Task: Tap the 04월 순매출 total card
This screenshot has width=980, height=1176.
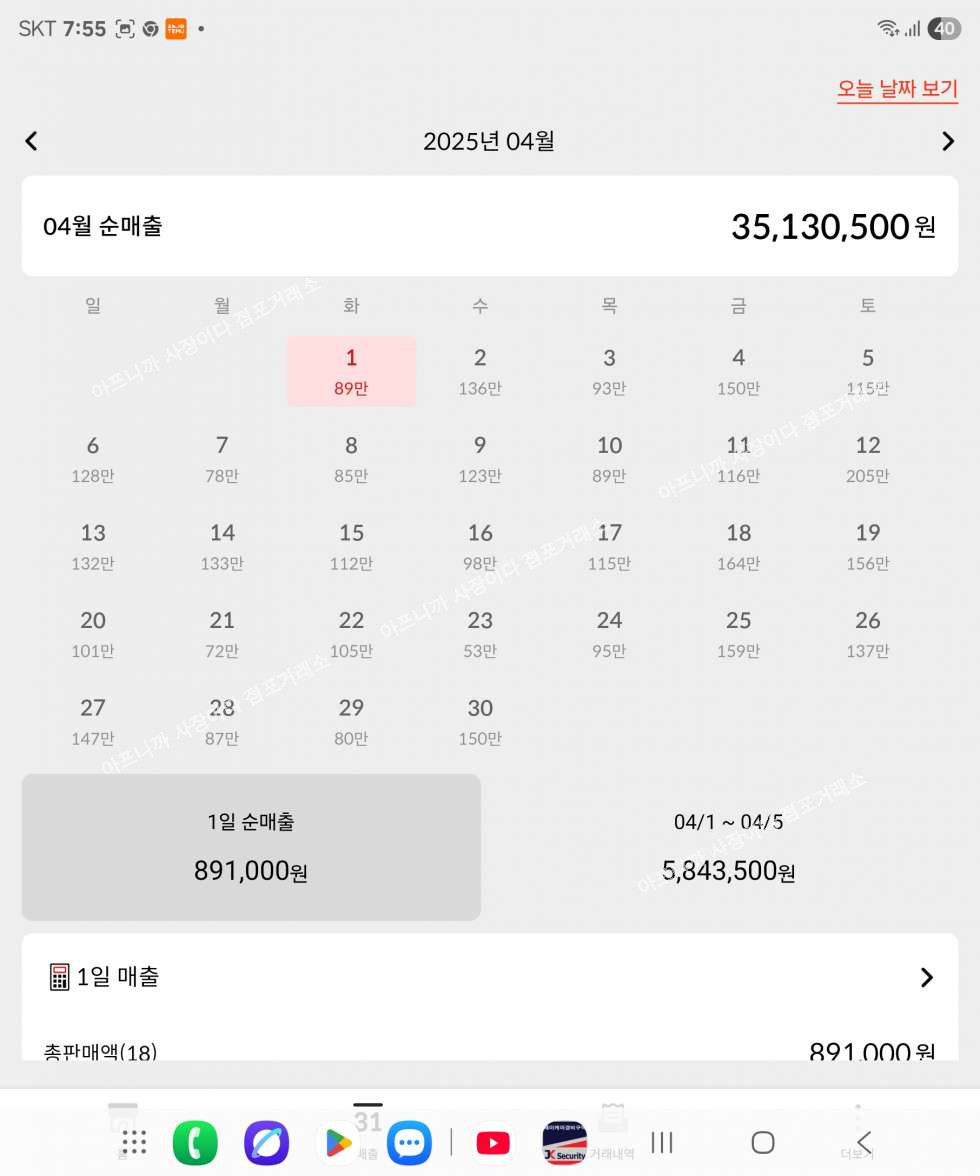Action: tap(490, 226)
